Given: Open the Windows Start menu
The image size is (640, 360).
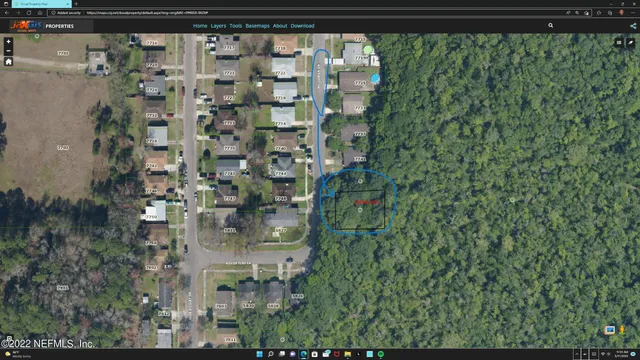Looking at the screenshot, I should point(260,354).
